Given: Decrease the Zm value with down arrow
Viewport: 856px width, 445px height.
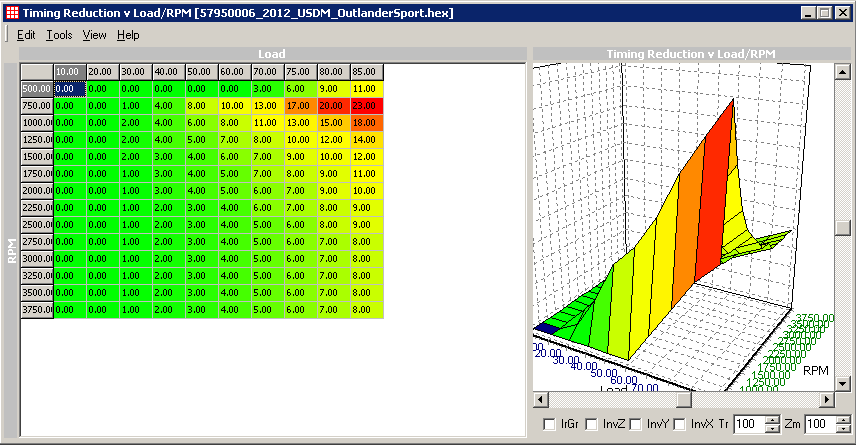Looking at the screenshot, I should (841, 429).
